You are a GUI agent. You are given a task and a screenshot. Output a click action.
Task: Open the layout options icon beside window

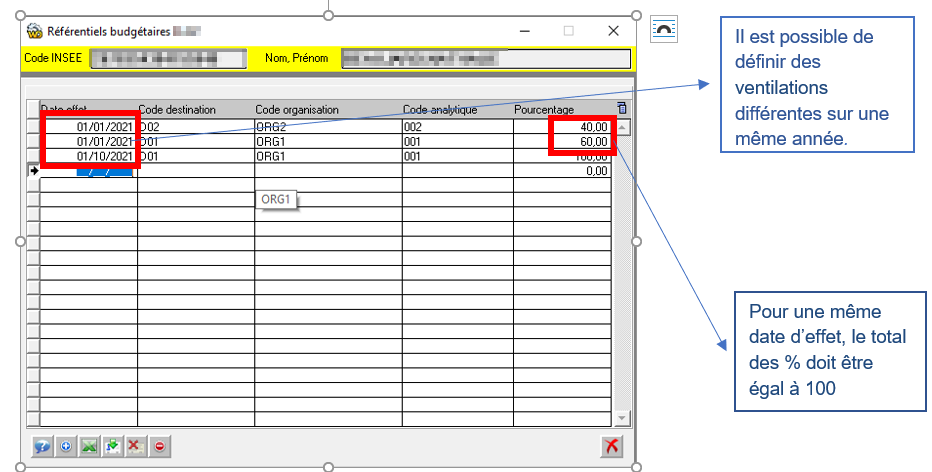[x=664, y=29]
